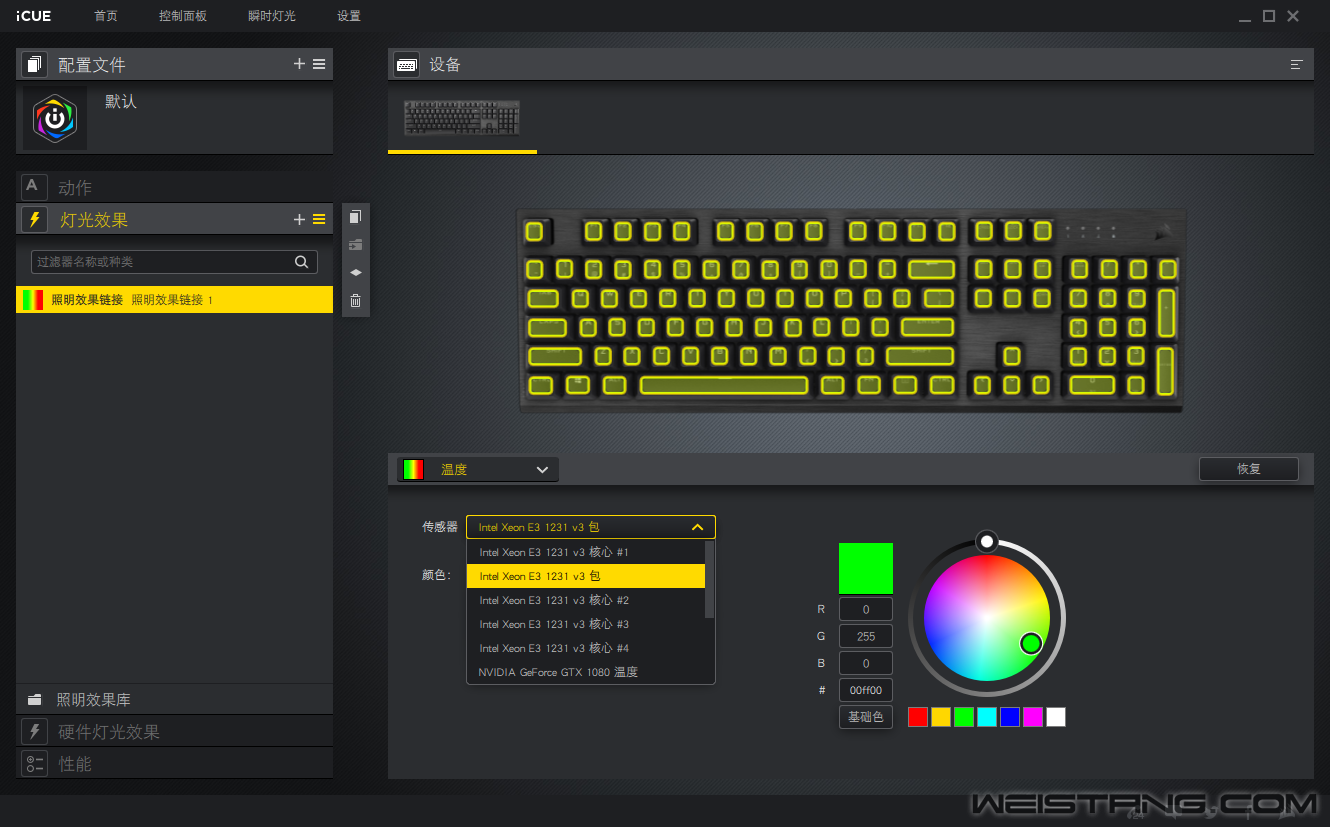This screenshot has width=1330, height=827.
Task: Add a new profile with plus icon
Action: [x=299, y=64]
